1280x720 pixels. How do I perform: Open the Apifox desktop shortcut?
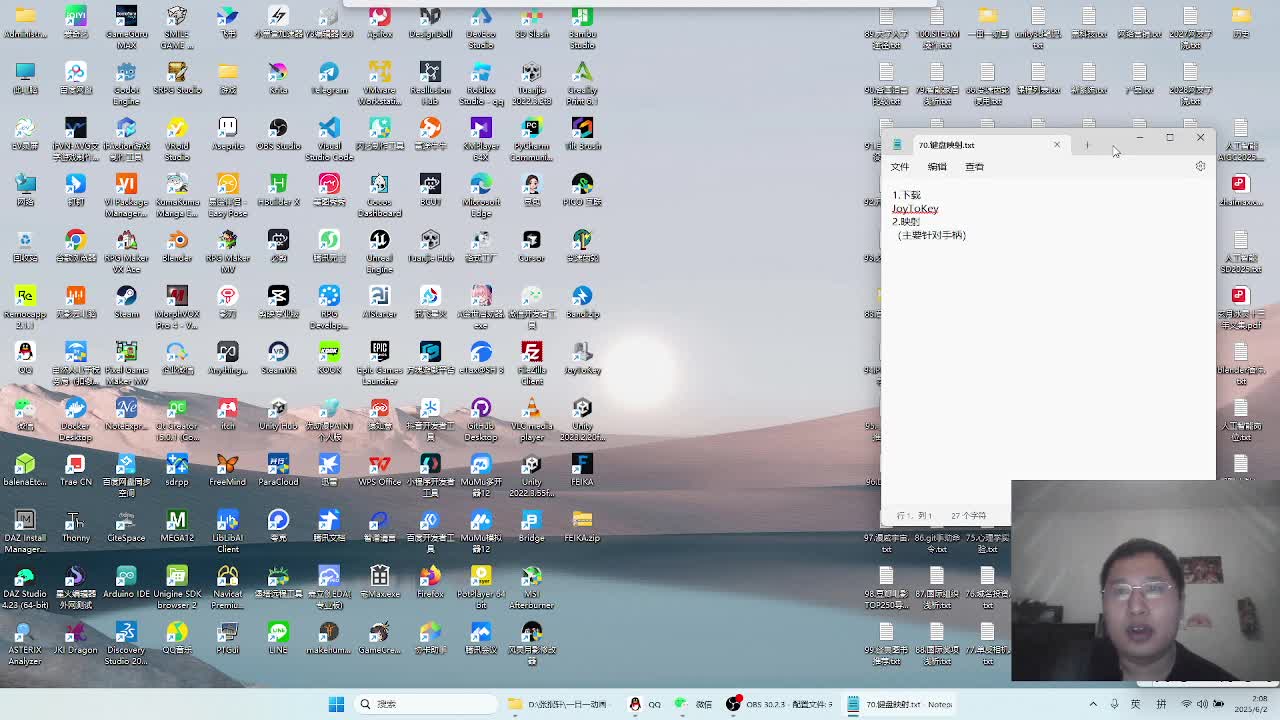click(379, 22)
